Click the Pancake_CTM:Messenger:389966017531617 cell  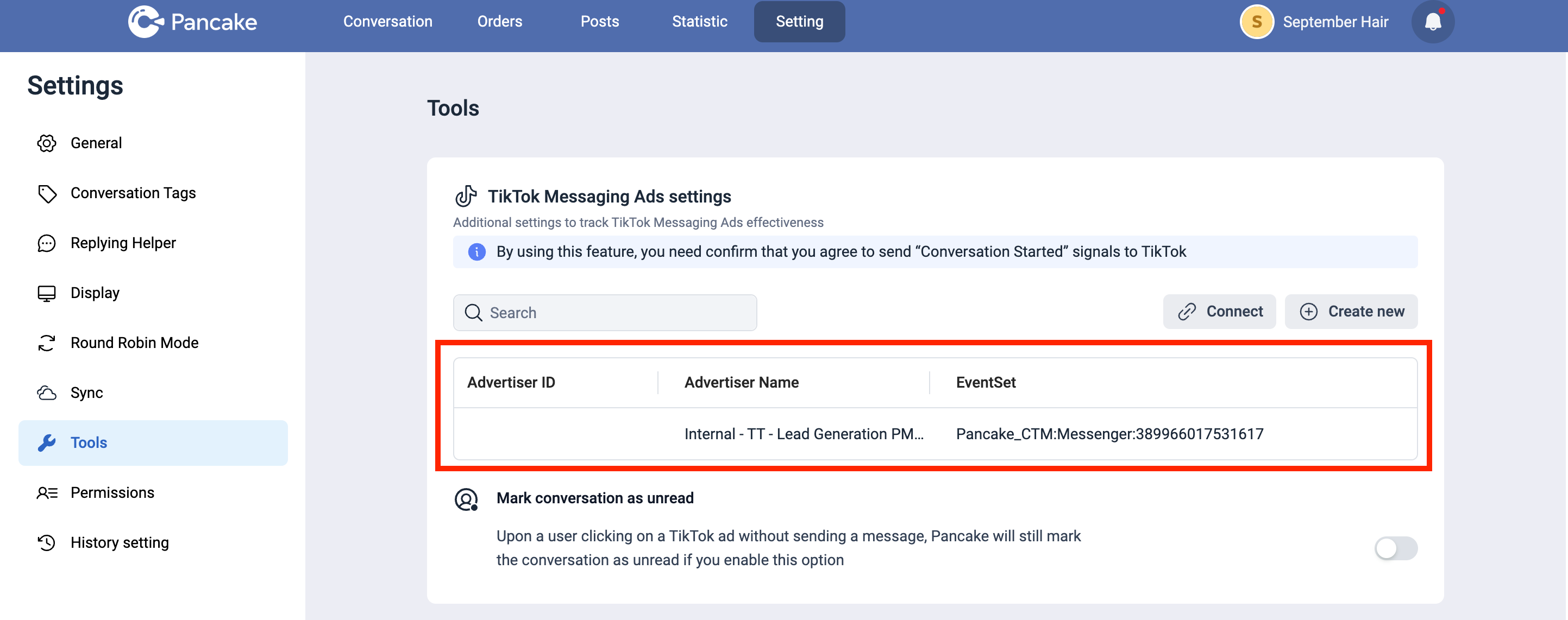point(1109,434)
